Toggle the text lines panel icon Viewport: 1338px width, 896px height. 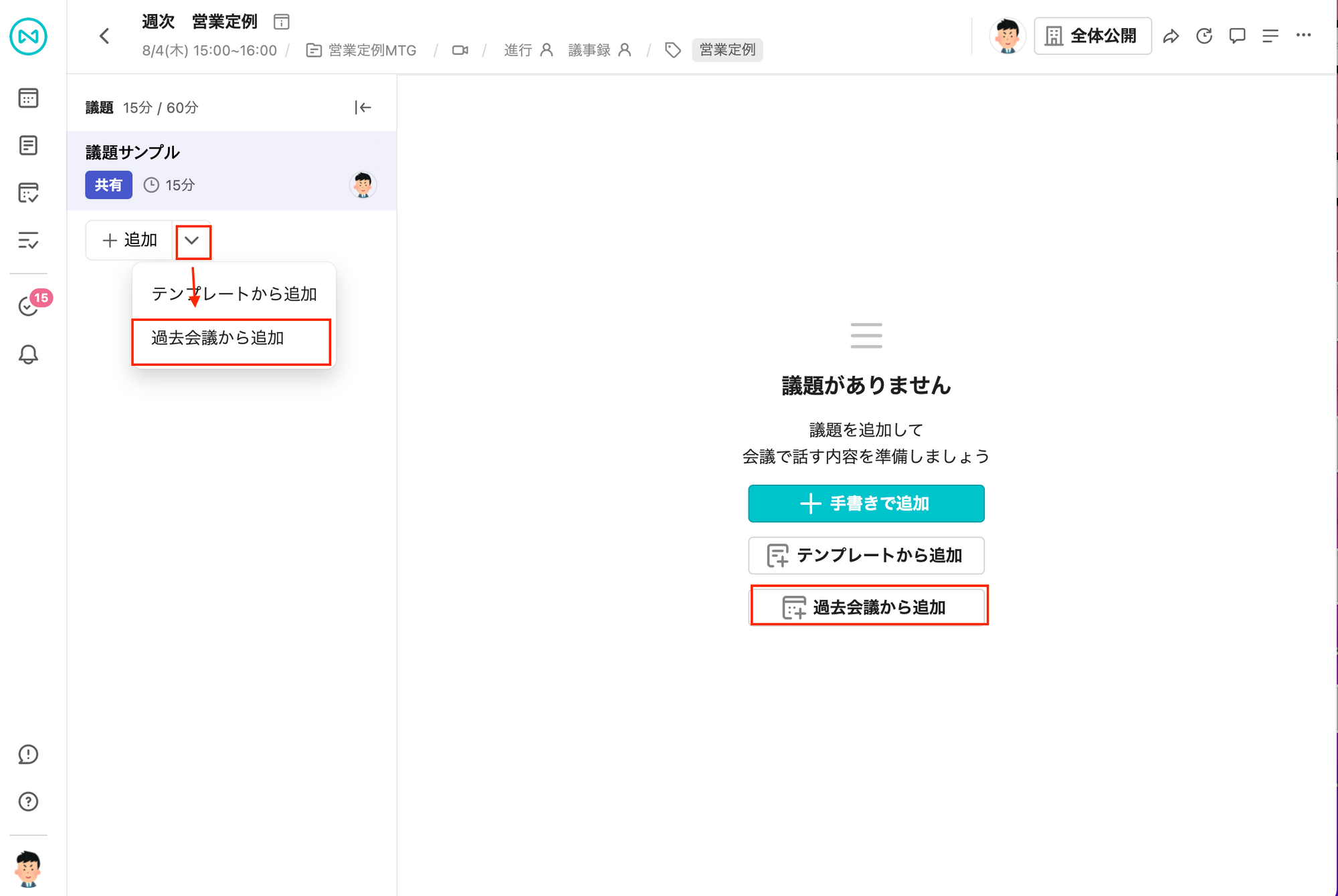pos(1270,36)
